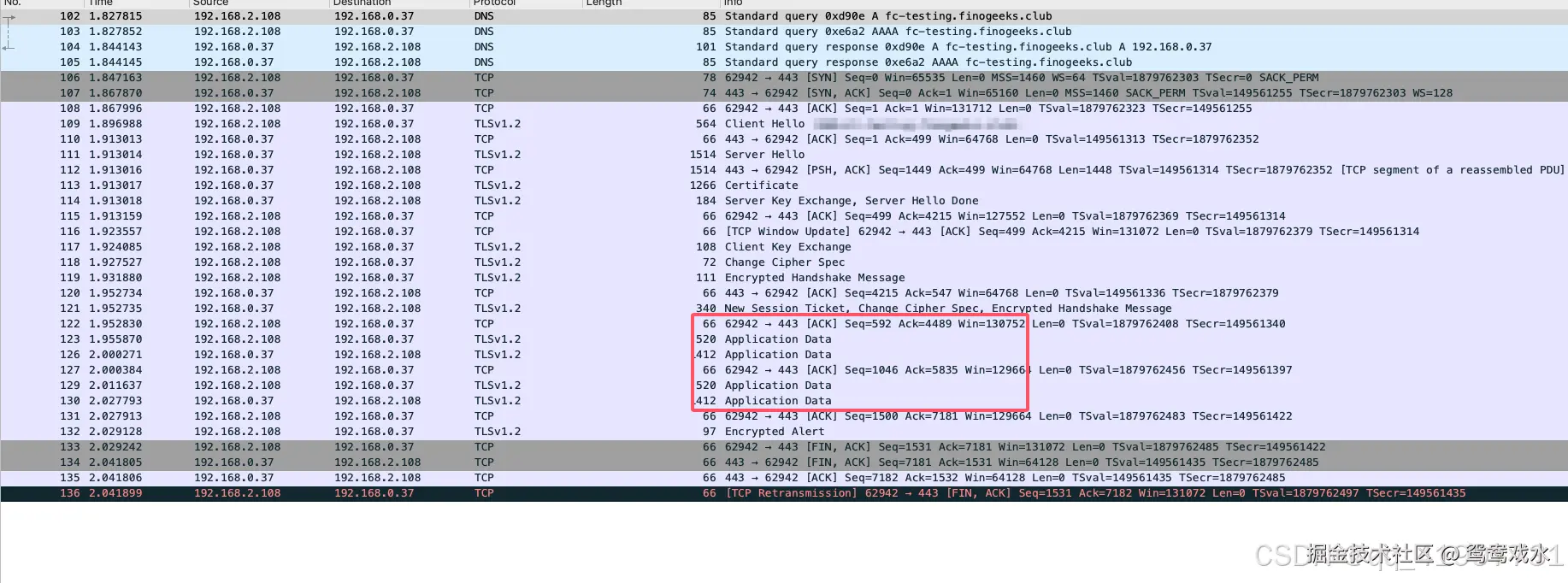Screen dimensions: 1568x583
Task: Select packet 109 Client Hello row
Action: tap(784, 124)
